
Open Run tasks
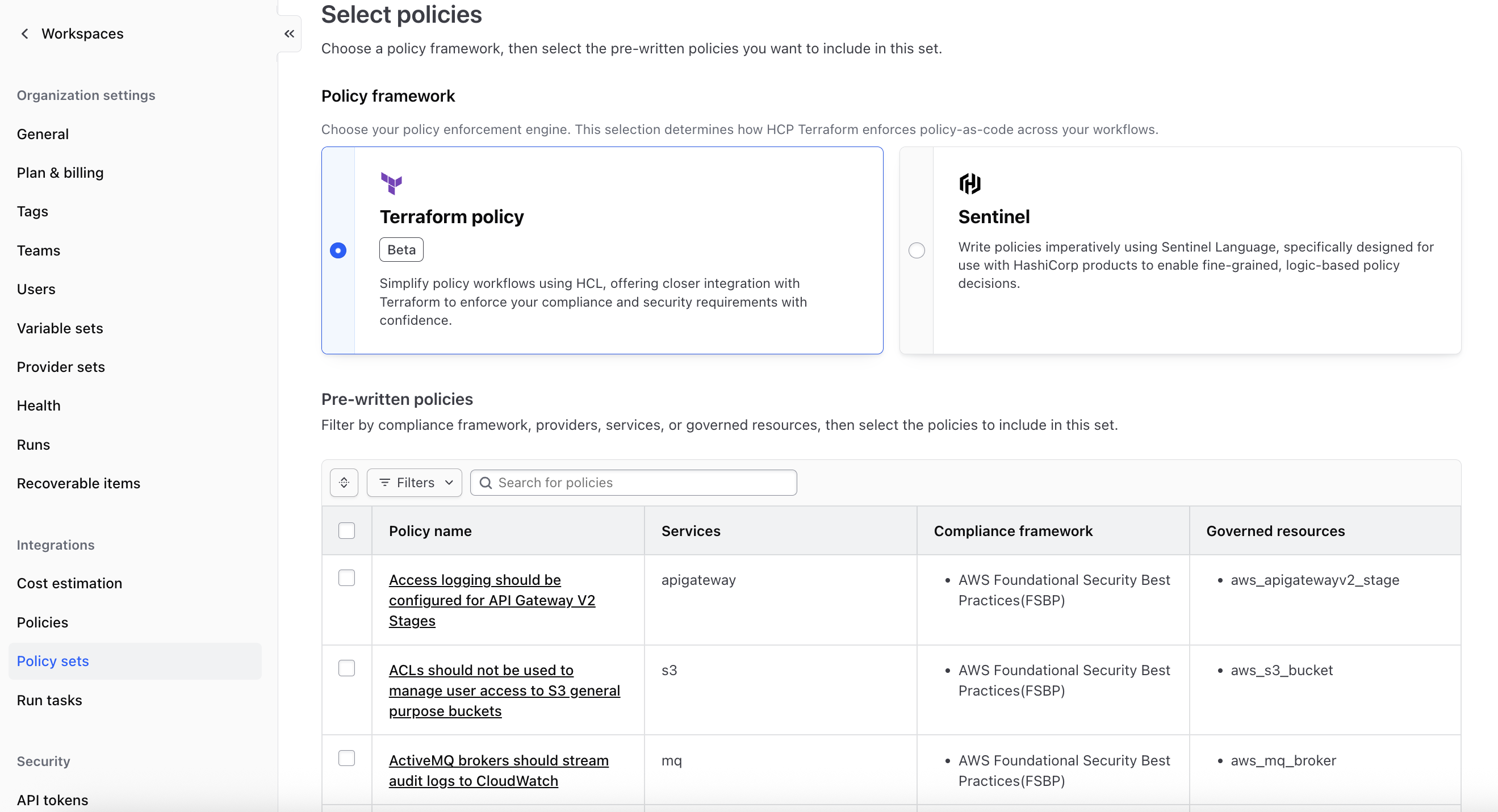click(49, 700)
